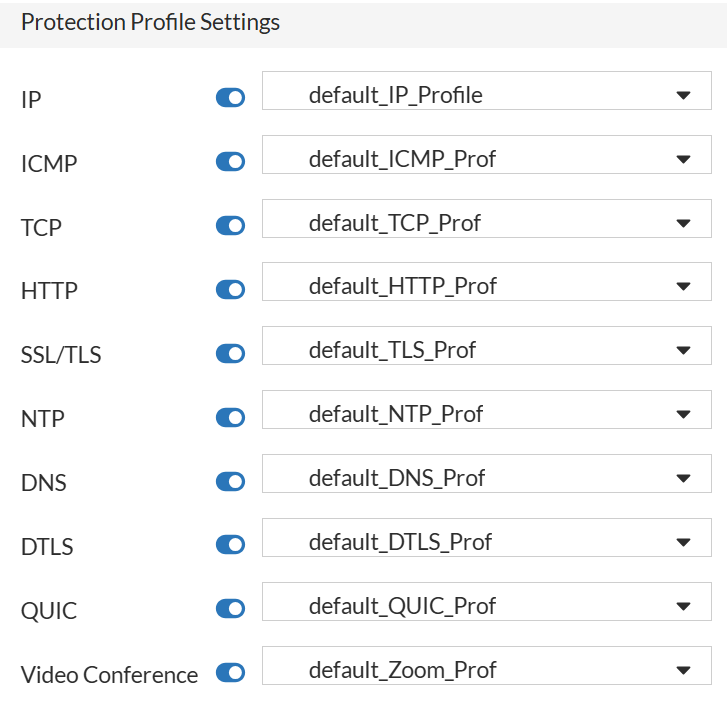727x708 pixels.
Task: Turn off the QUIC profile switch
Action: click(x=230, y=609)
